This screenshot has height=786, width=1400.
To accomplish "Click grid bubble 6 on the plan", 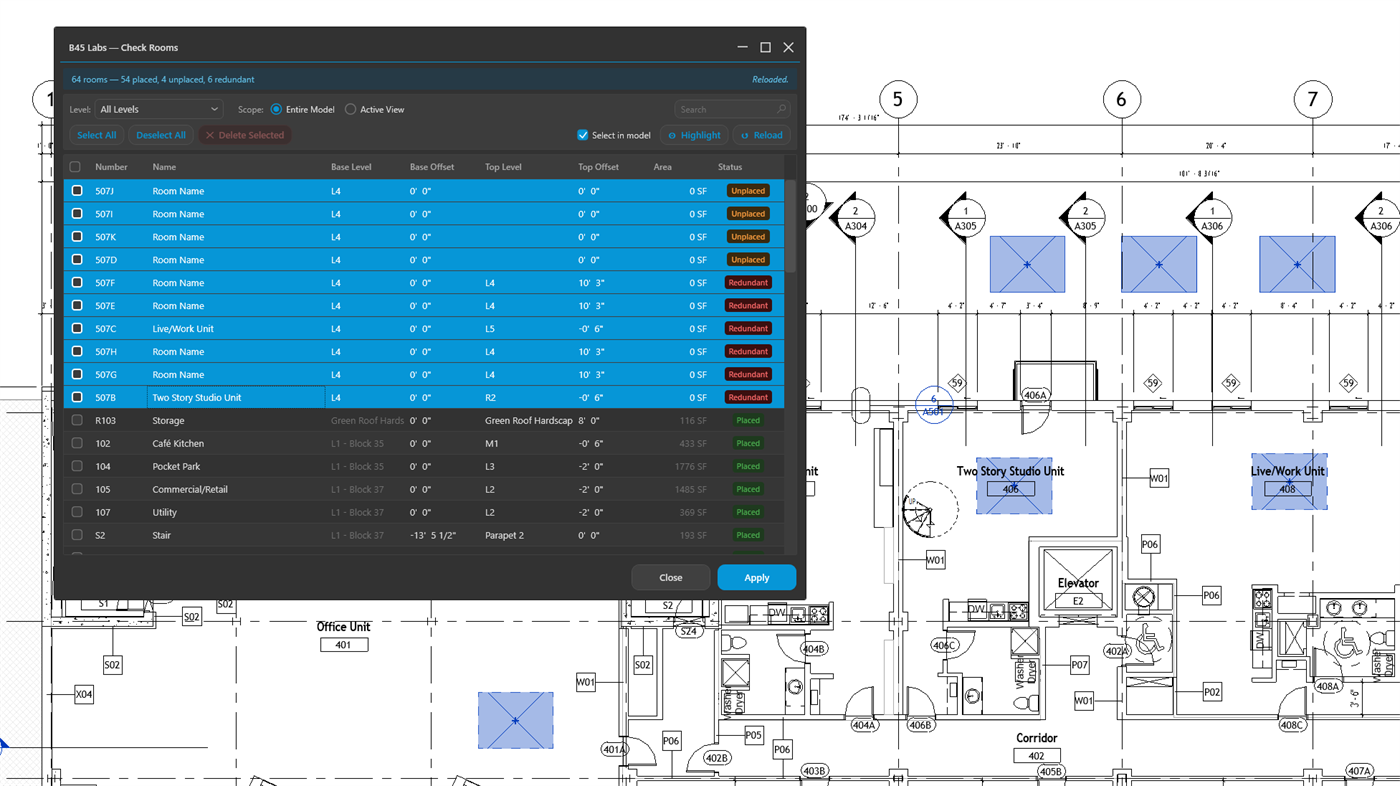I will tap(1121, 99).
